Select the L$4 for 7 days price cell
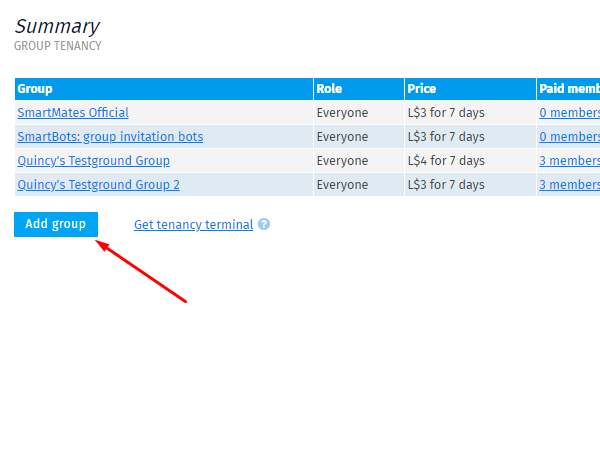Screen dimensions: 600x464 coord(470,161)
